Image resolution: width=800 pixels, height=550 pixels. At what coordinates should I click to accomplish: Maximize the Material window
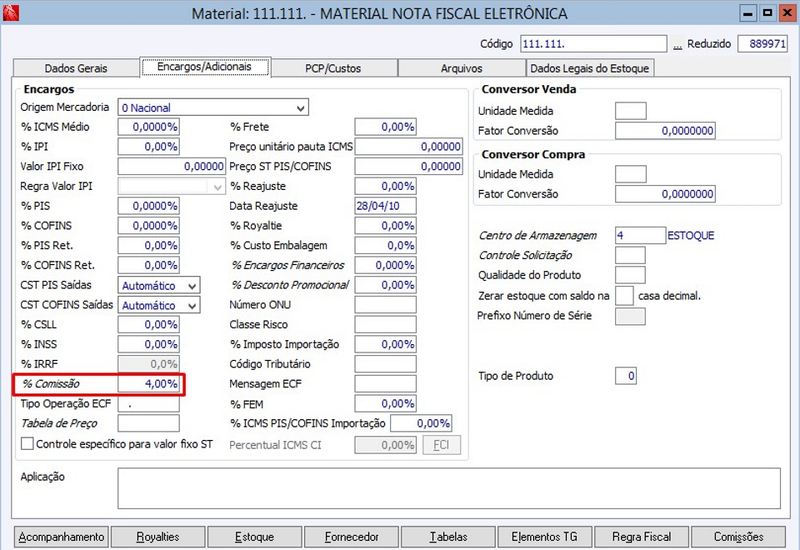pos(767,13)
